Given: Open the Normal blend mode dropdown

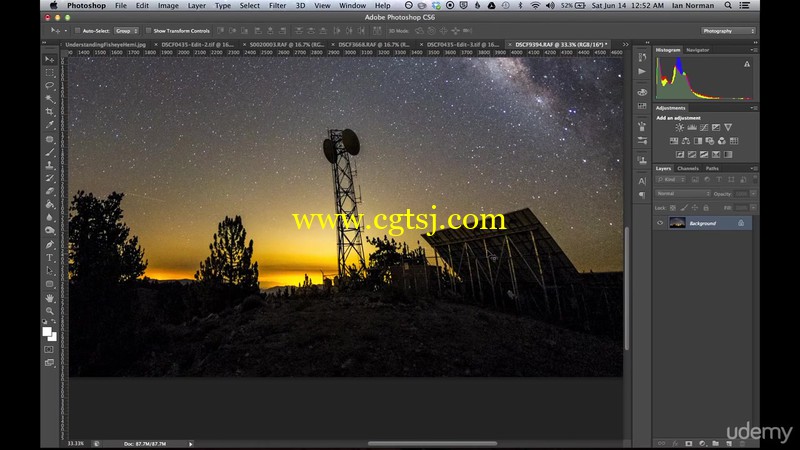Looking at the screenshot, I should click(683, 194).
